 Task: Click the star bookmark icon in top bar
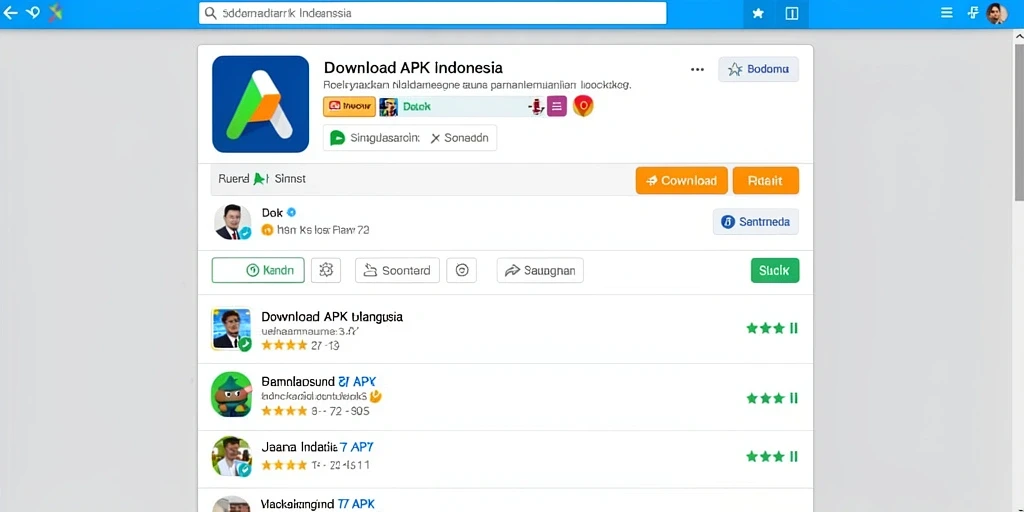tap(758, 14)
